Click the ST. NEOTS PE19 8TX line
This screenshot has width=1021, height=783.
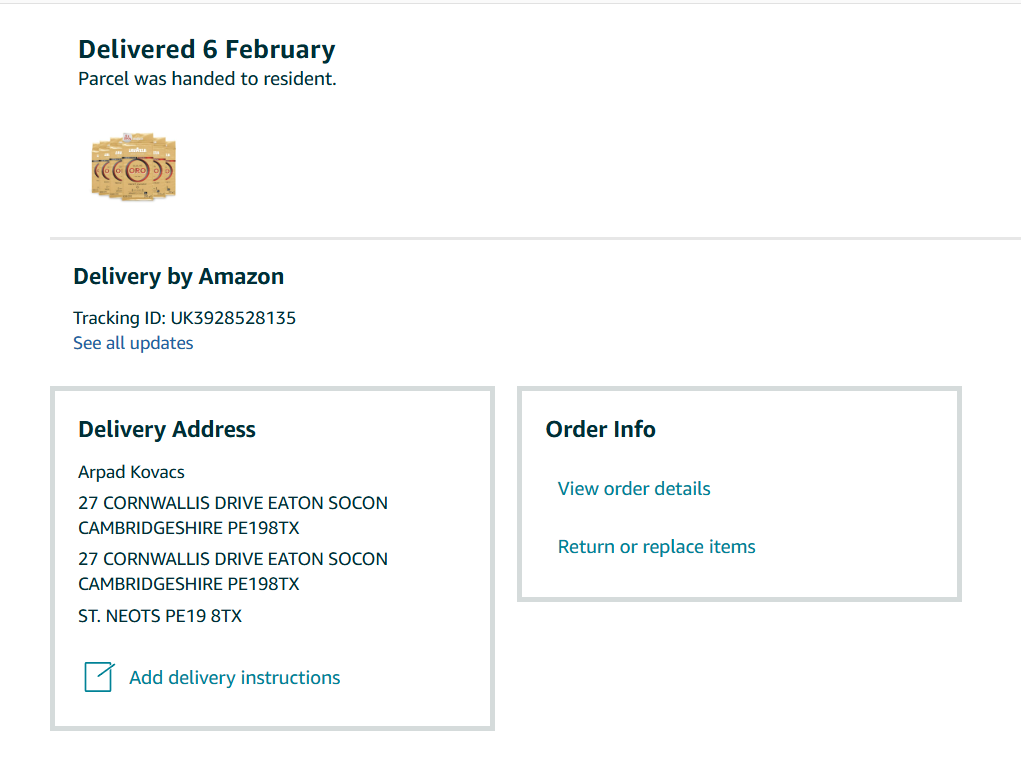click(x=160, y=616)
